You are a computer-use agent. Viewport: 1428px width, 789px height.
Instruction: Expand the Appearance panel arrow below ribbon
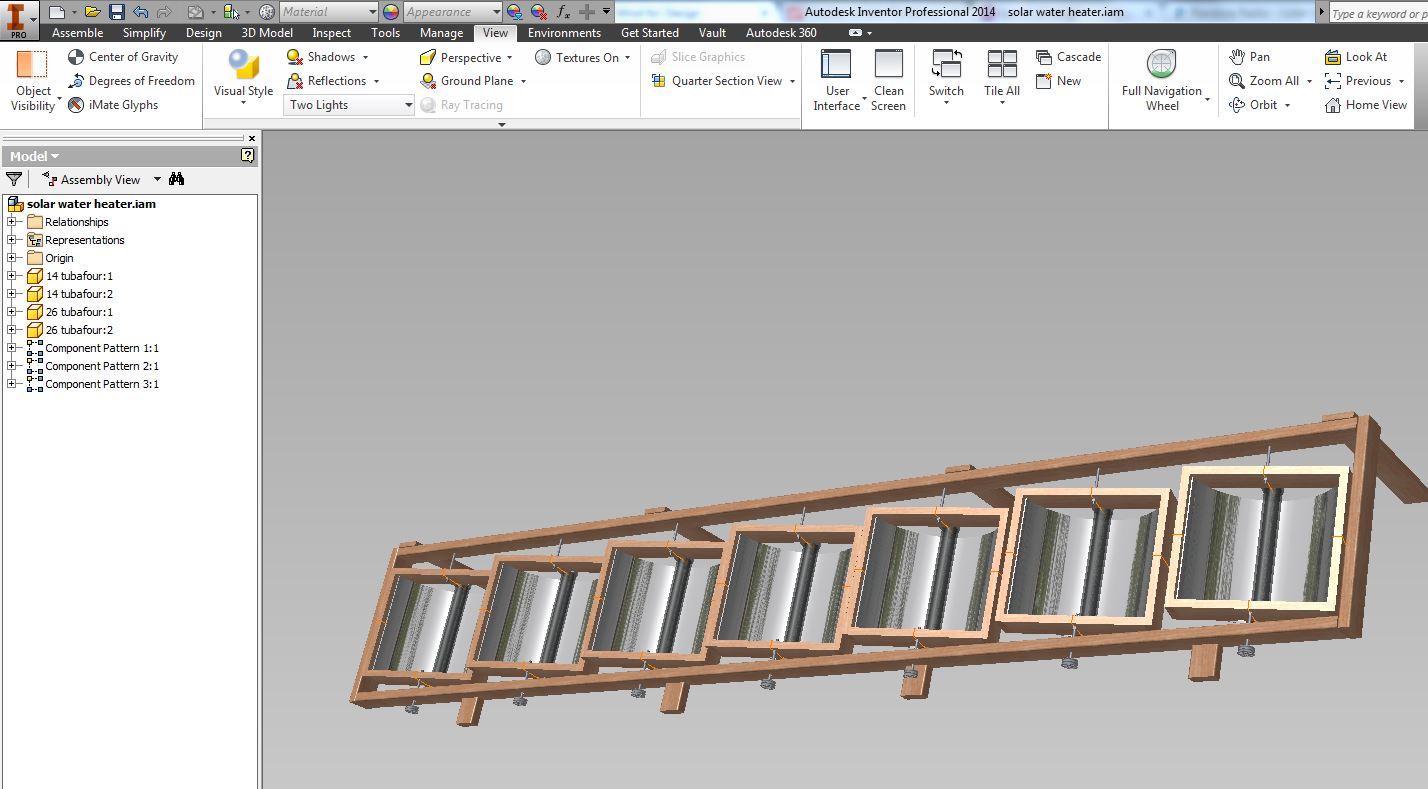tap(502, 125)
